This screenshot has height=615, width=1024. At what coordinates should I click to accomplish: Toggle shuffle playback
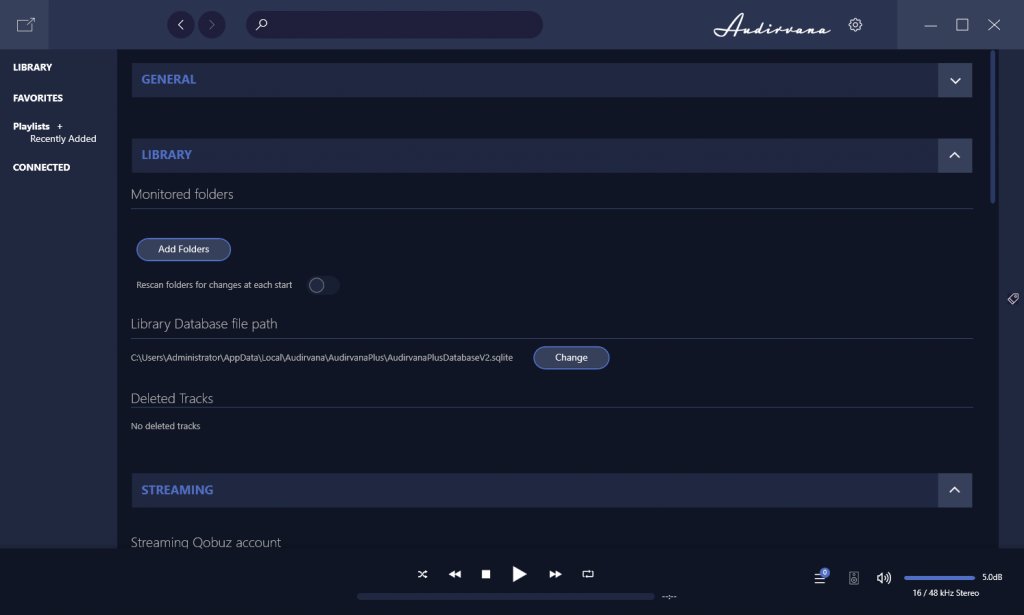pyautogui.click(x=423, y=574)
